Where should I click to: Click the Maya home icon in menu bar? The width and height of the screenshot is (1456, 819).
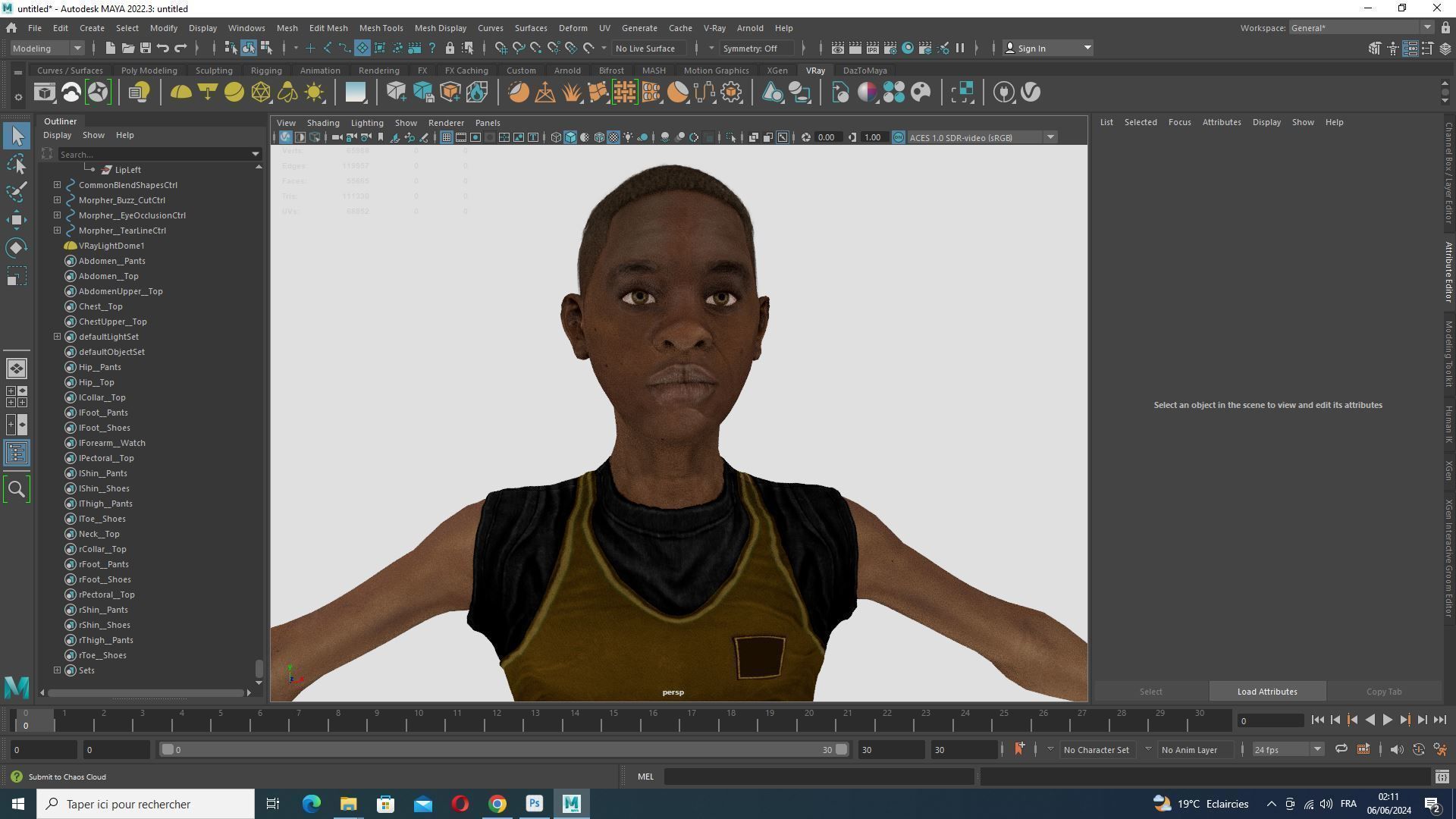[11, 28]
